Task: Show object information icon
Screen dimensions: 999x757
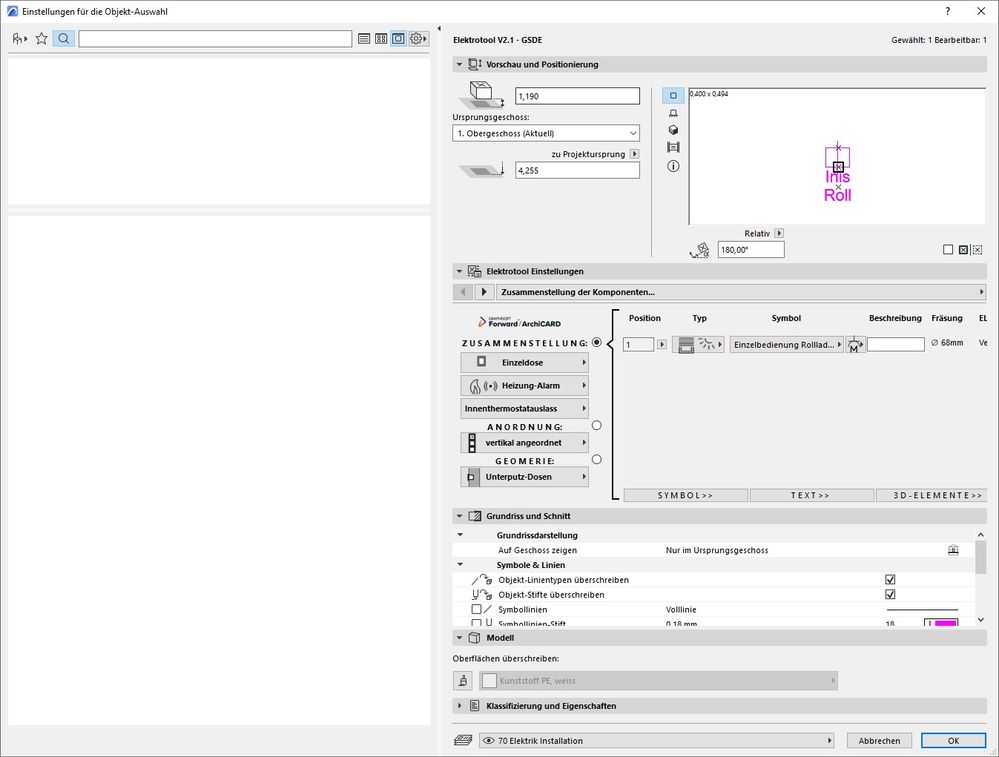Action: [x=673, y=166]
